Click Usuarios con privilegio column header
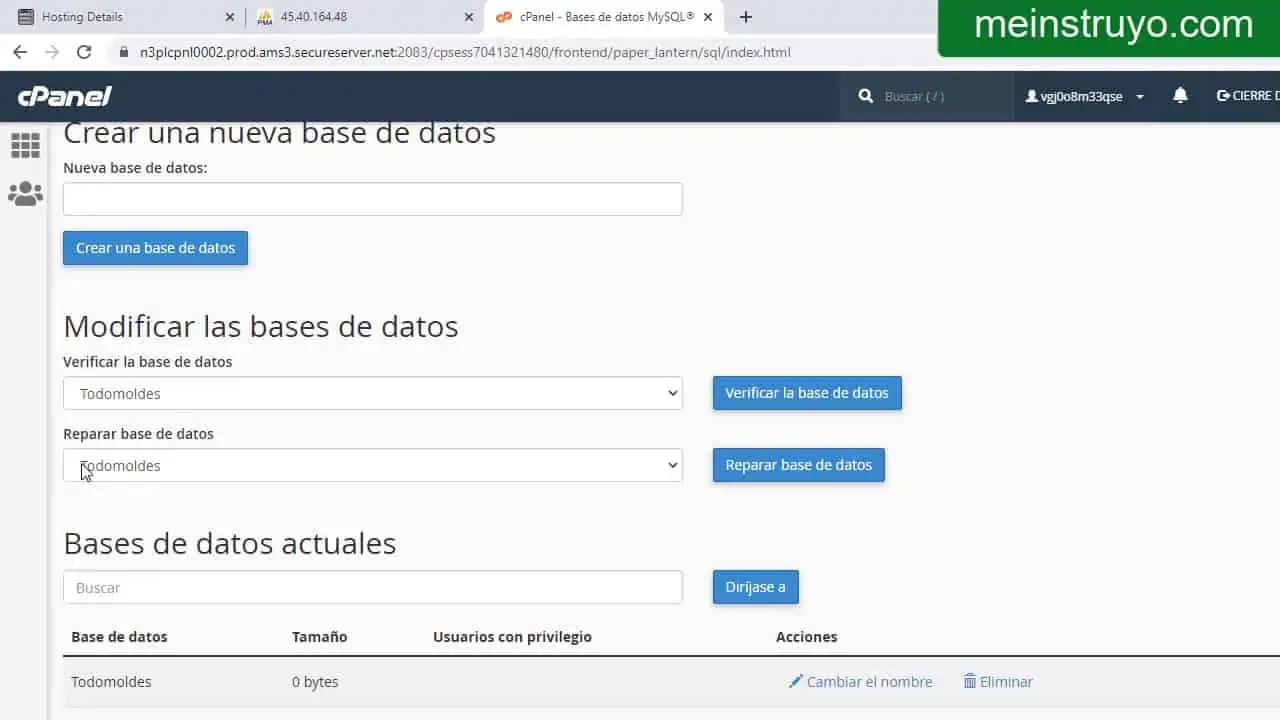The width and height of the screenshot is (1280, 720). pos(512,637)
